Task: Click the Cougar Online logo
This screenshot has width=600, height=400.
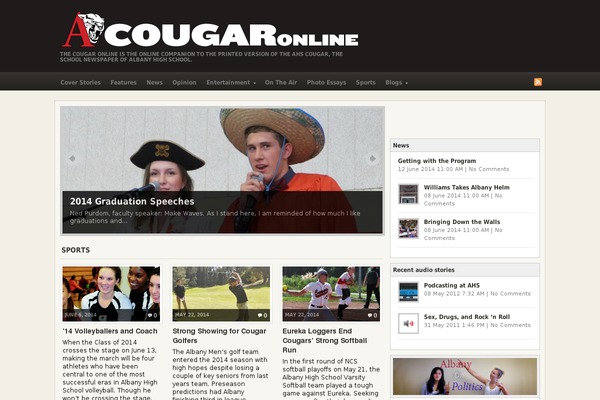Action: (210, 30)
